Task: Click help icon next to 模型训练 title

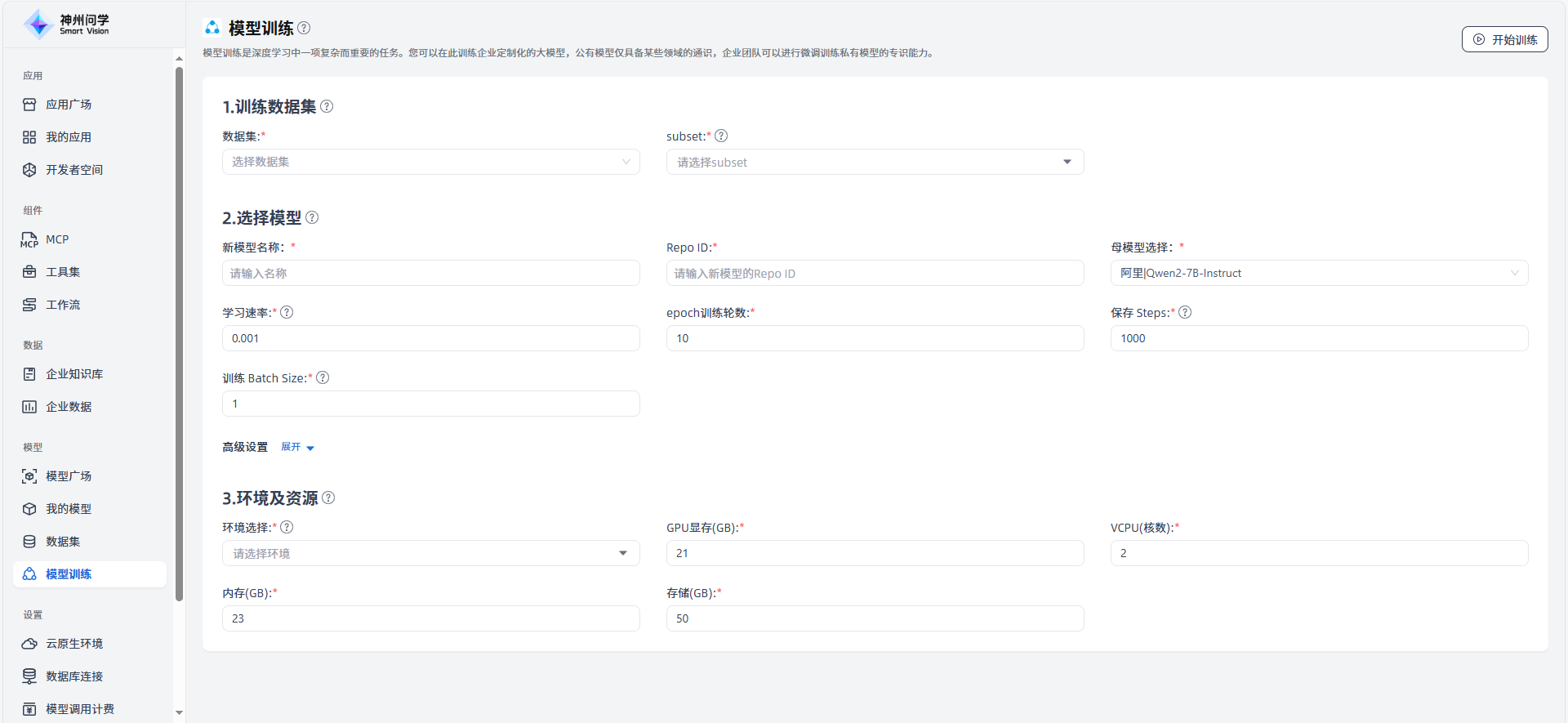Action: tap(304, 28)
